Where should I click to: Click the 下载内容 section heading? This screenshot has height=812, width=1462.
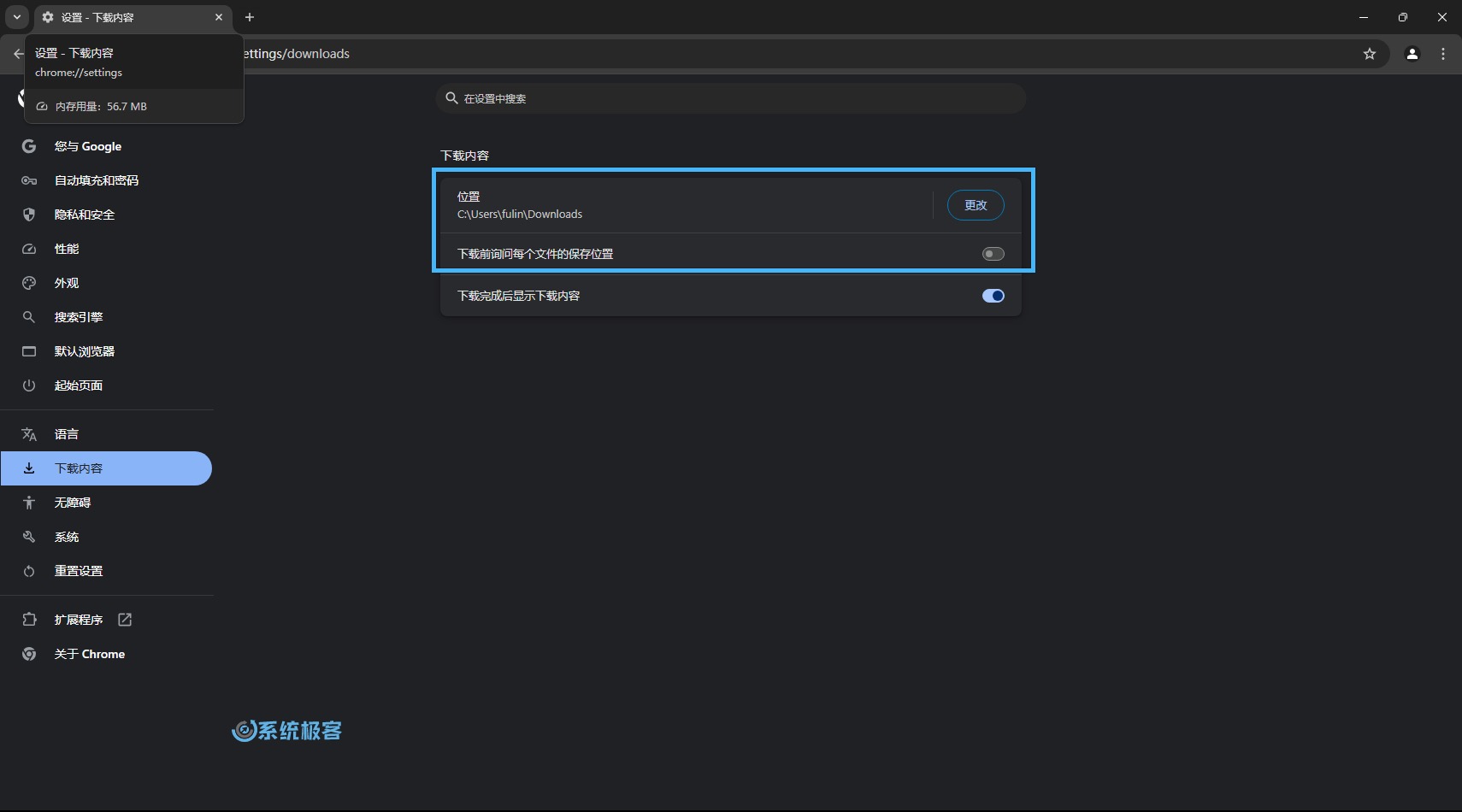click(x=465, y=156)
